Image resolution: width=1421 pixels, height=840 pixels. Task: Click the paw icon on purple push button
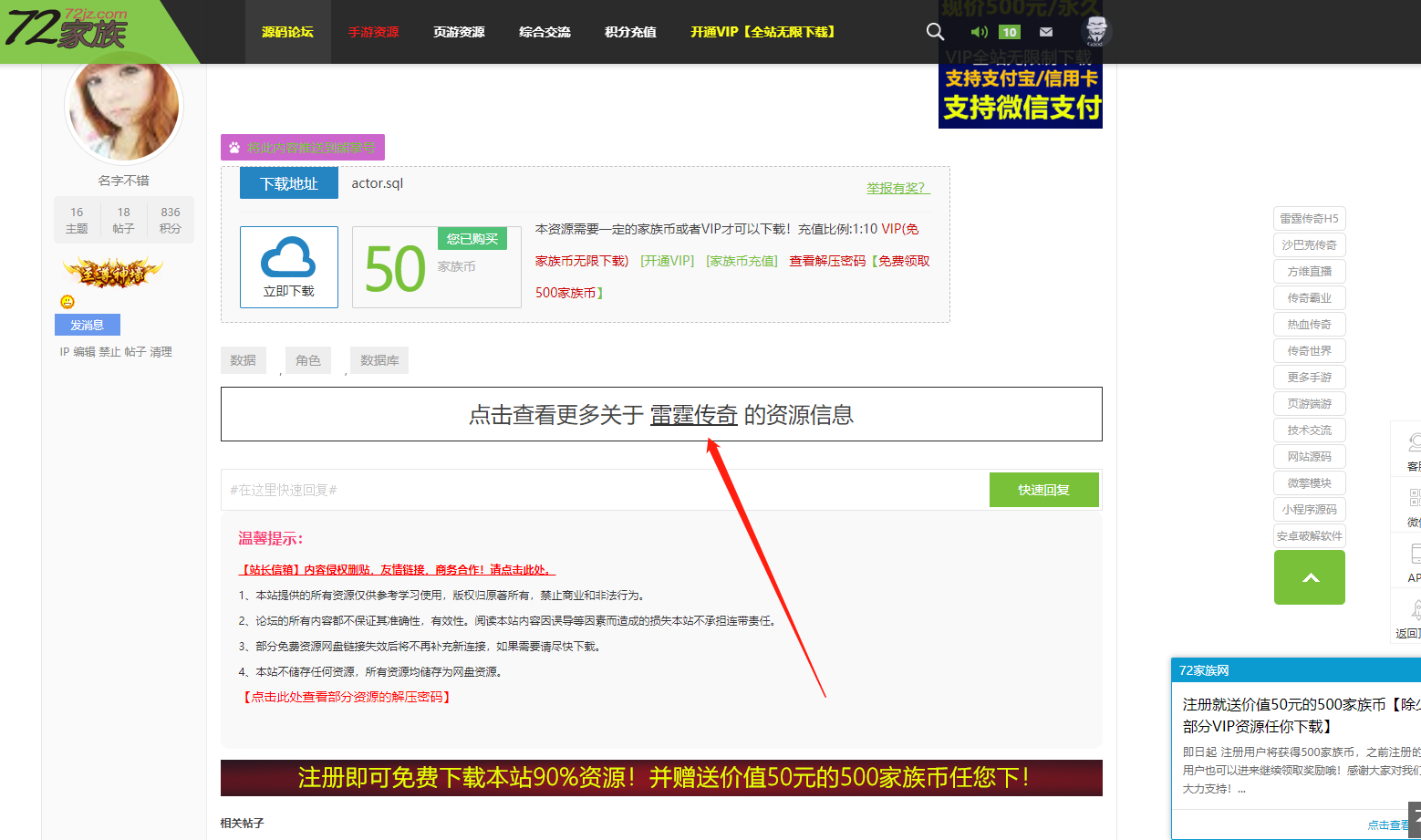pos(234,148)
